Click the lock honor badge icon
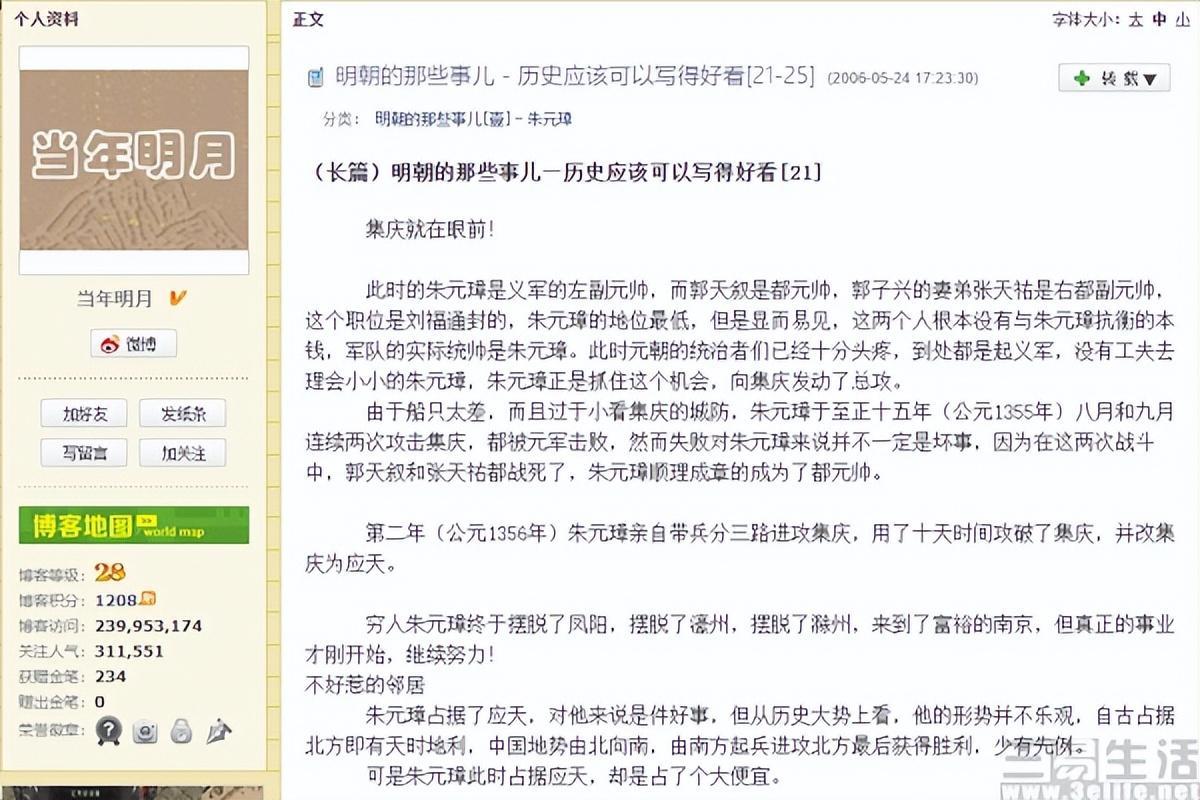The width and height of the screenshot is (1200, 800). click(x=181, y=731)
